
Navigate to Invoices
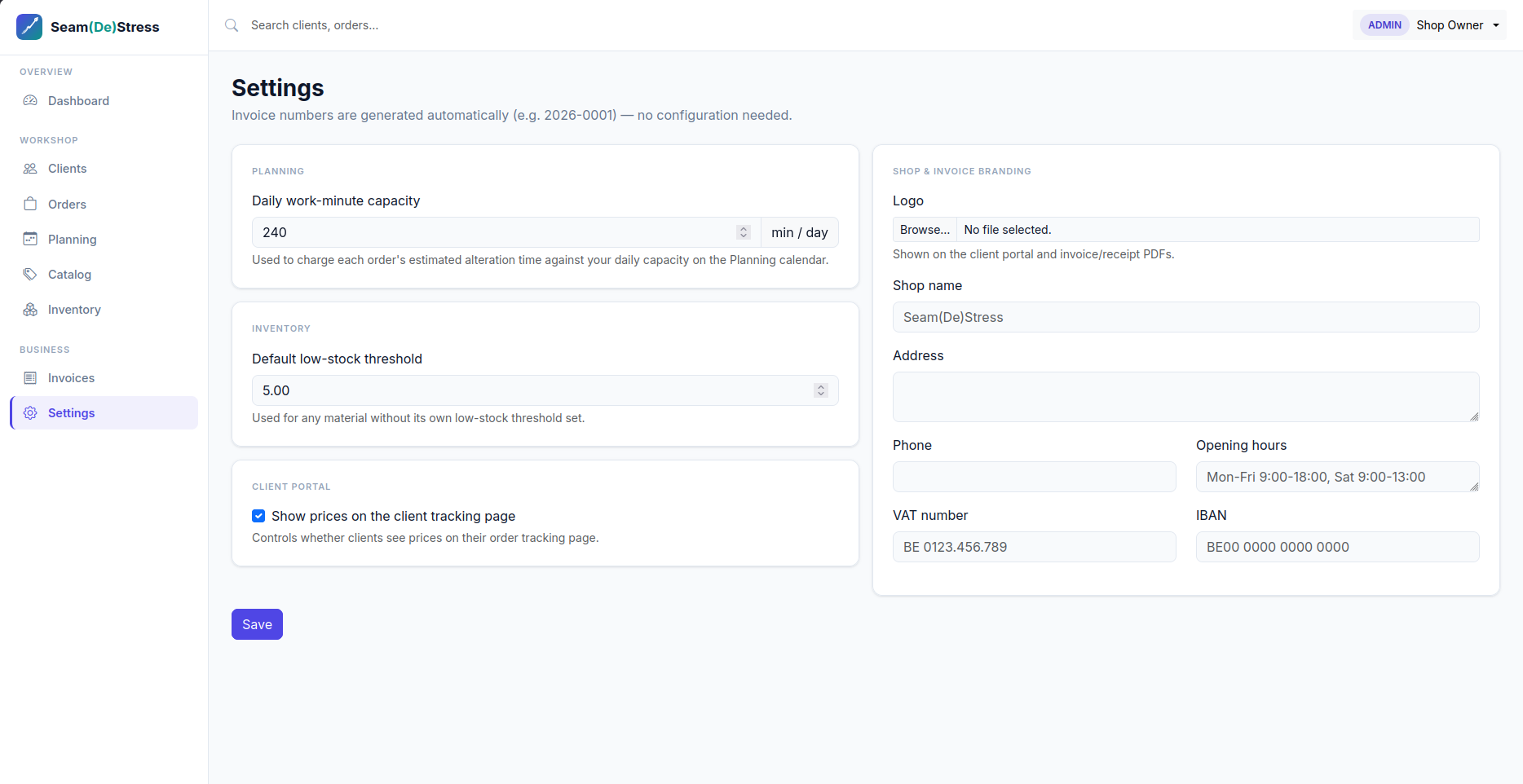click(x=104, y=378)
